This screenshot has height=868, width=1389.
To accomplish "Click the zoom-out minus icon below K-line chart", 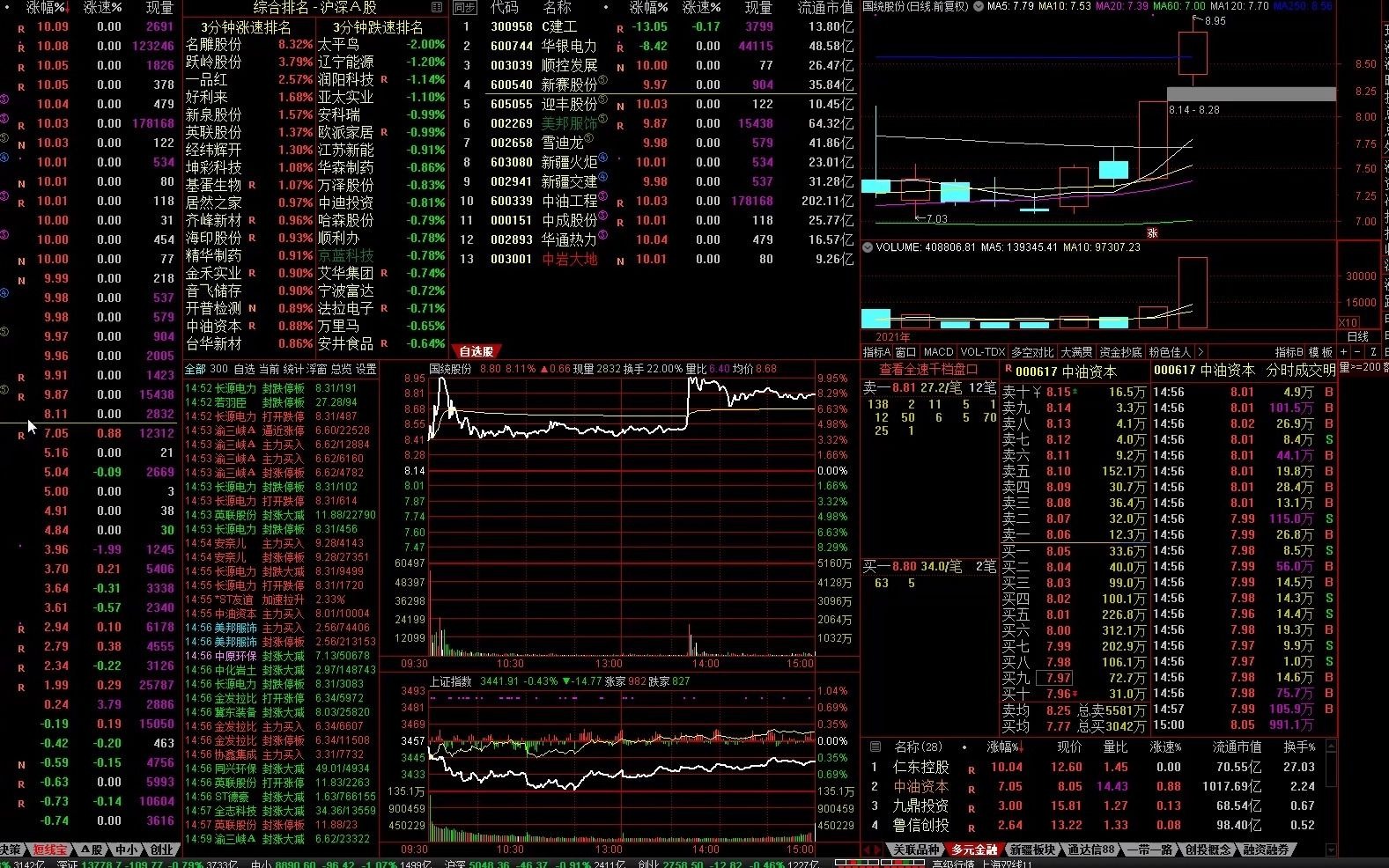I will tap(1356, 351).
